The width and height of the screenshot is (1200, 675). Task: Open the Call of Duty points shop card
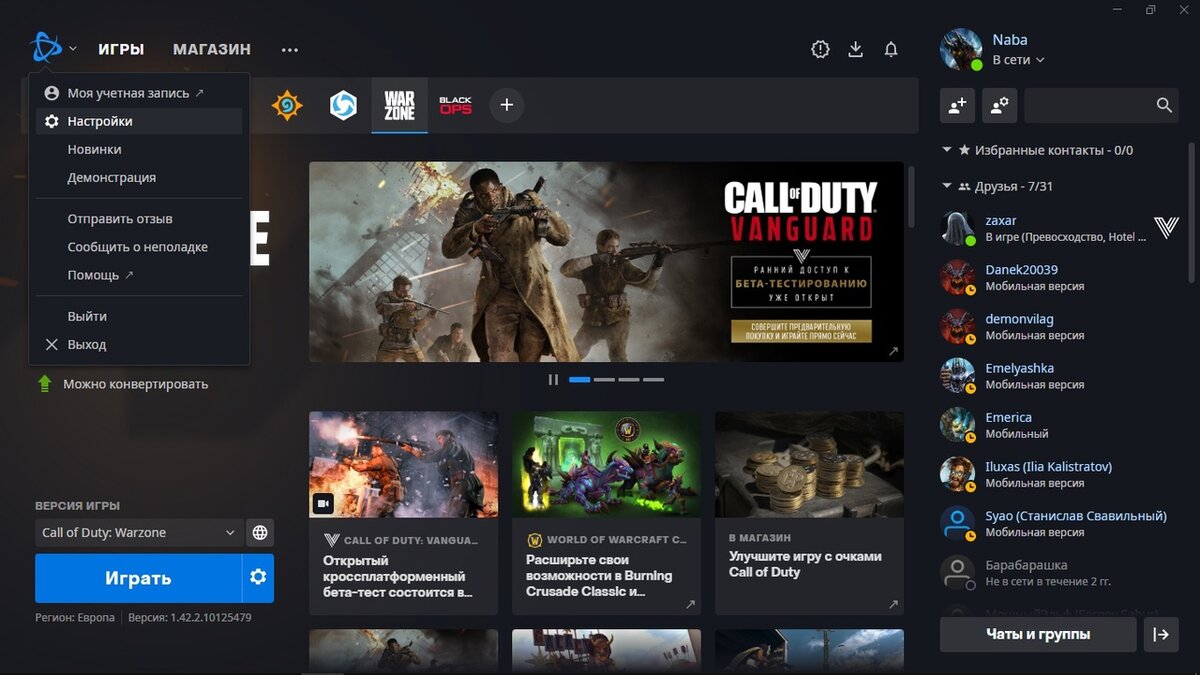point(810,513)
